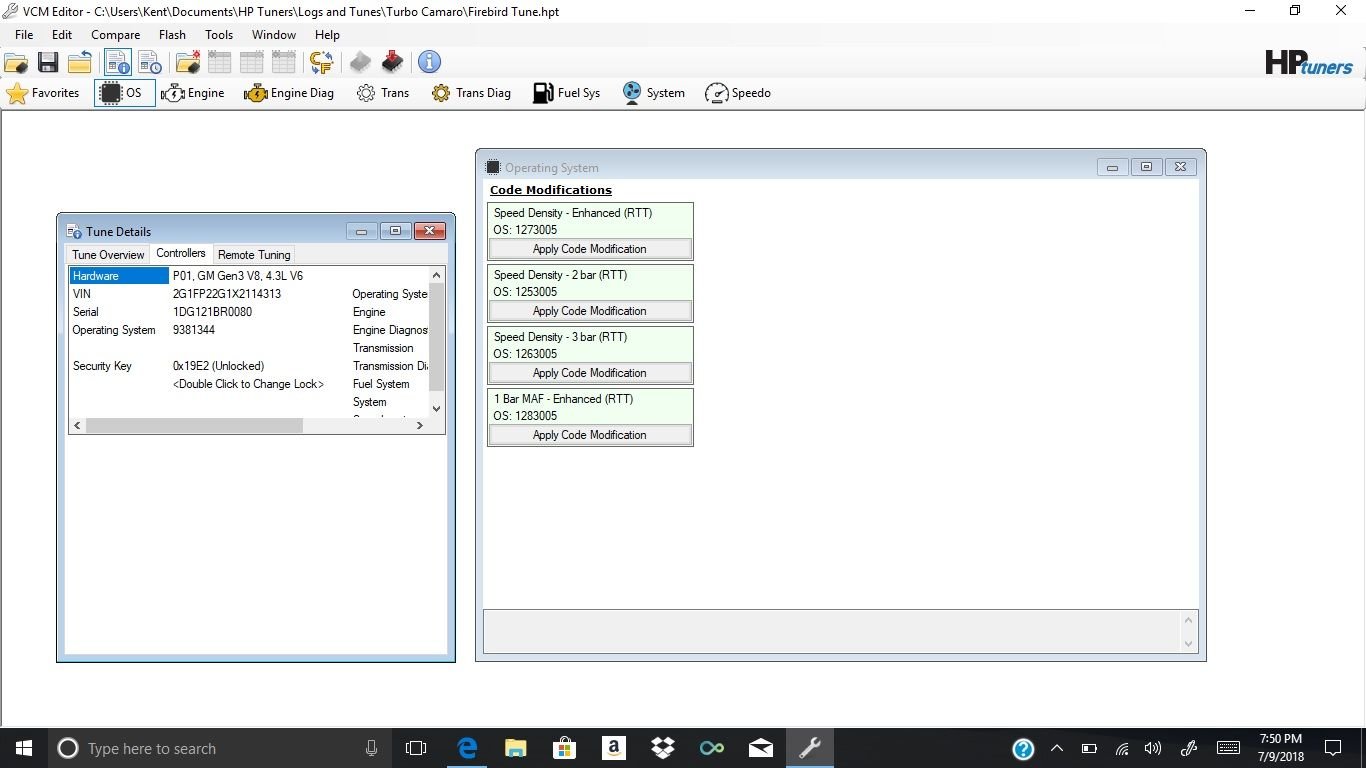1366x768 pixels.
Task: Show hidden system tray icons chevron
Action: pyautogui.click(x=1056, y=748)
